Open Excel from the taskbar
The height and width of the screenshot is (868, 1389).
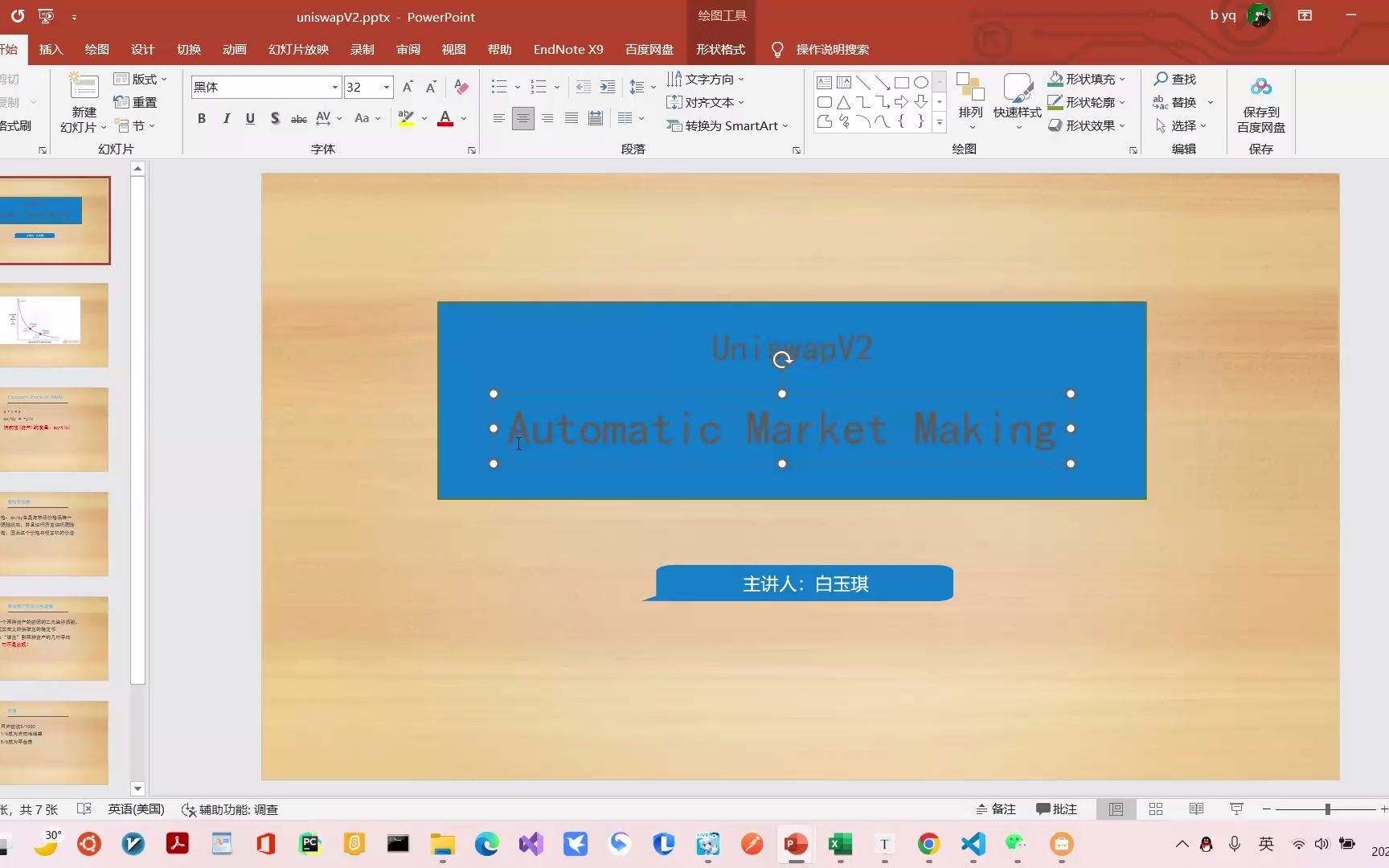coord(840,844)
